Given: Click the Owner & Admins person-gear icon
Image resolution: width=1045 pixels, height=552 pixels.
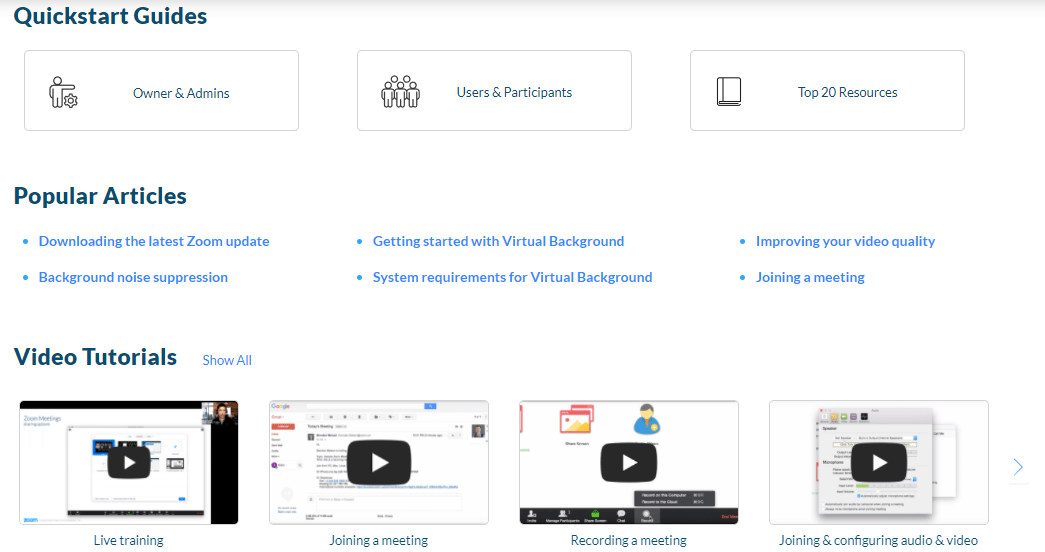Looking at the screenshot, I should coord(63,92).
